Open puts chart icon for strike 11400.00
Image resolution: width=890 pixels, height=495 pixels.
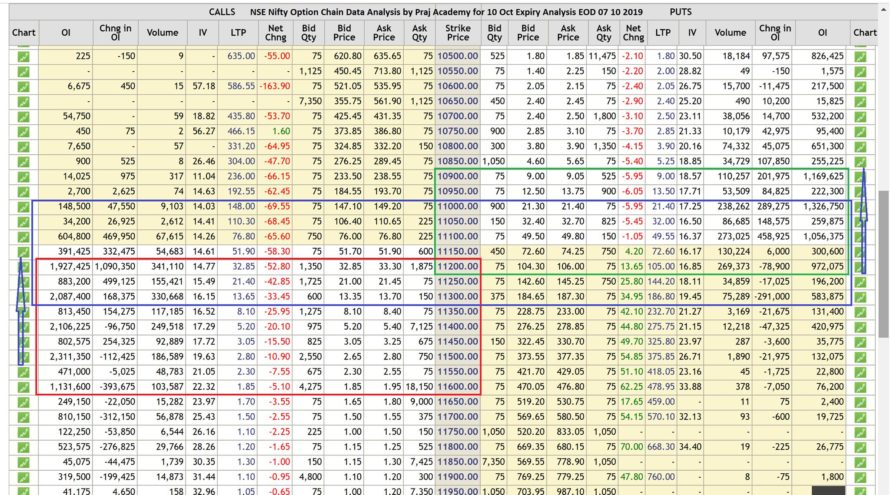pos(860,328)
